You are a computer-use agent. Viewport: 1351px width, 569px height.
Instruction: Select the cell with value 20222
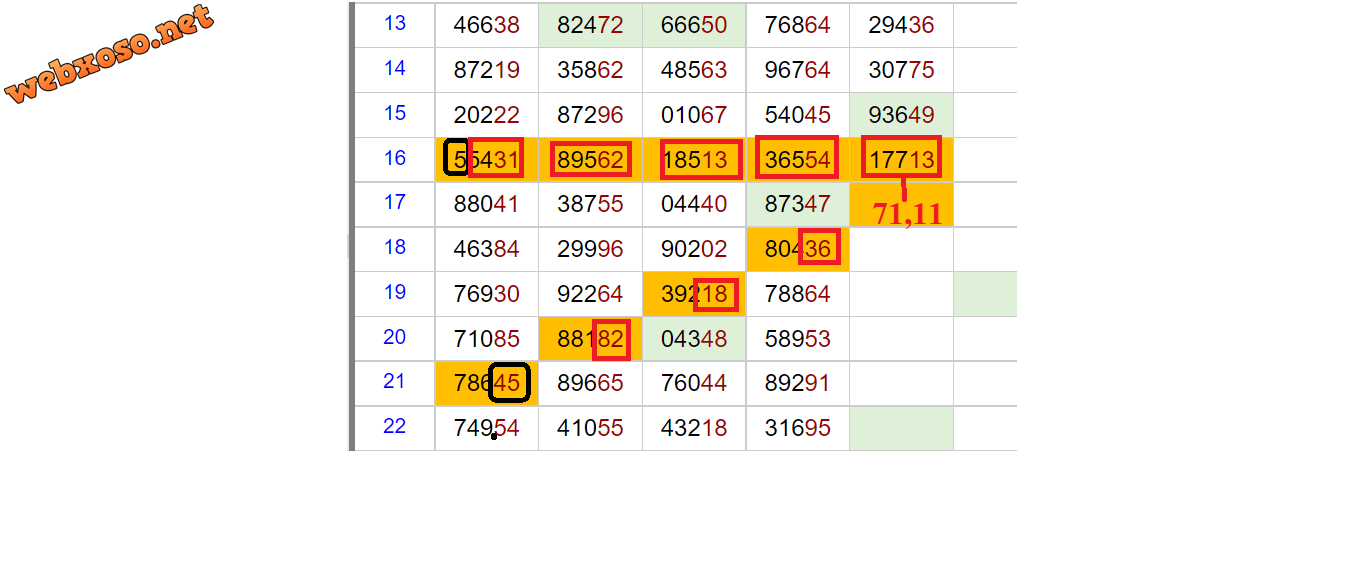pos(486,115)
